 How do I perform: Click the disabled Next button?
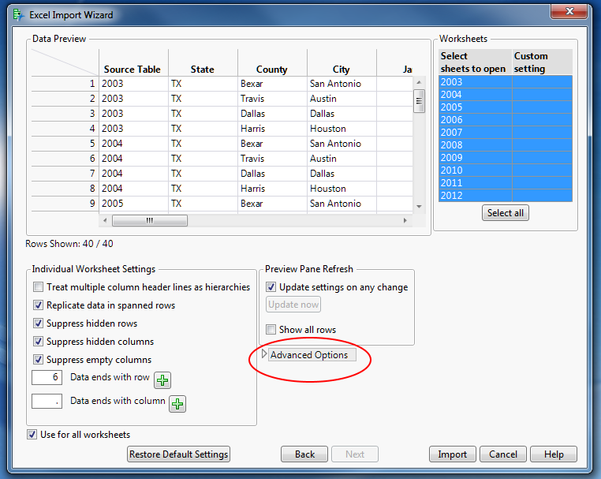[x=355, y=454]
